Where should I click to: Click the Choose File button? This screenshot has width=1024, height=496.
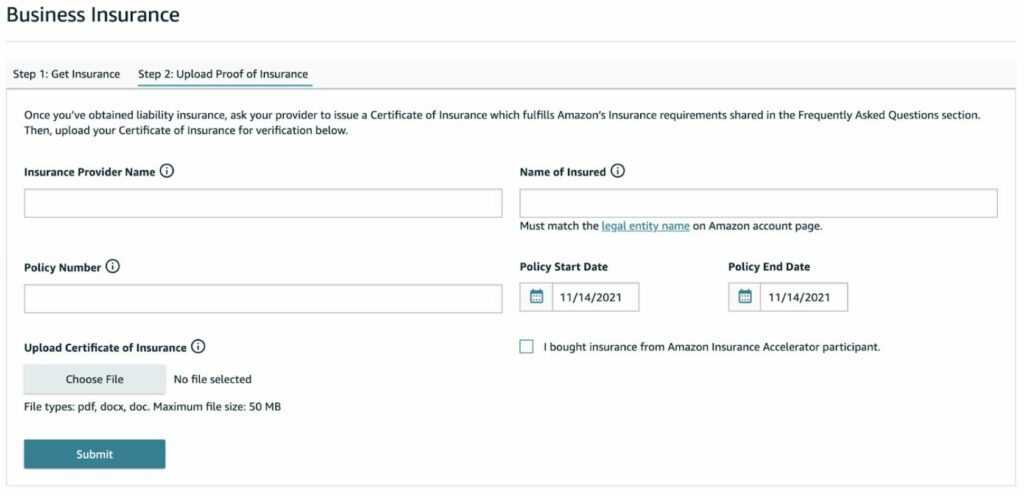pos(95,379)
